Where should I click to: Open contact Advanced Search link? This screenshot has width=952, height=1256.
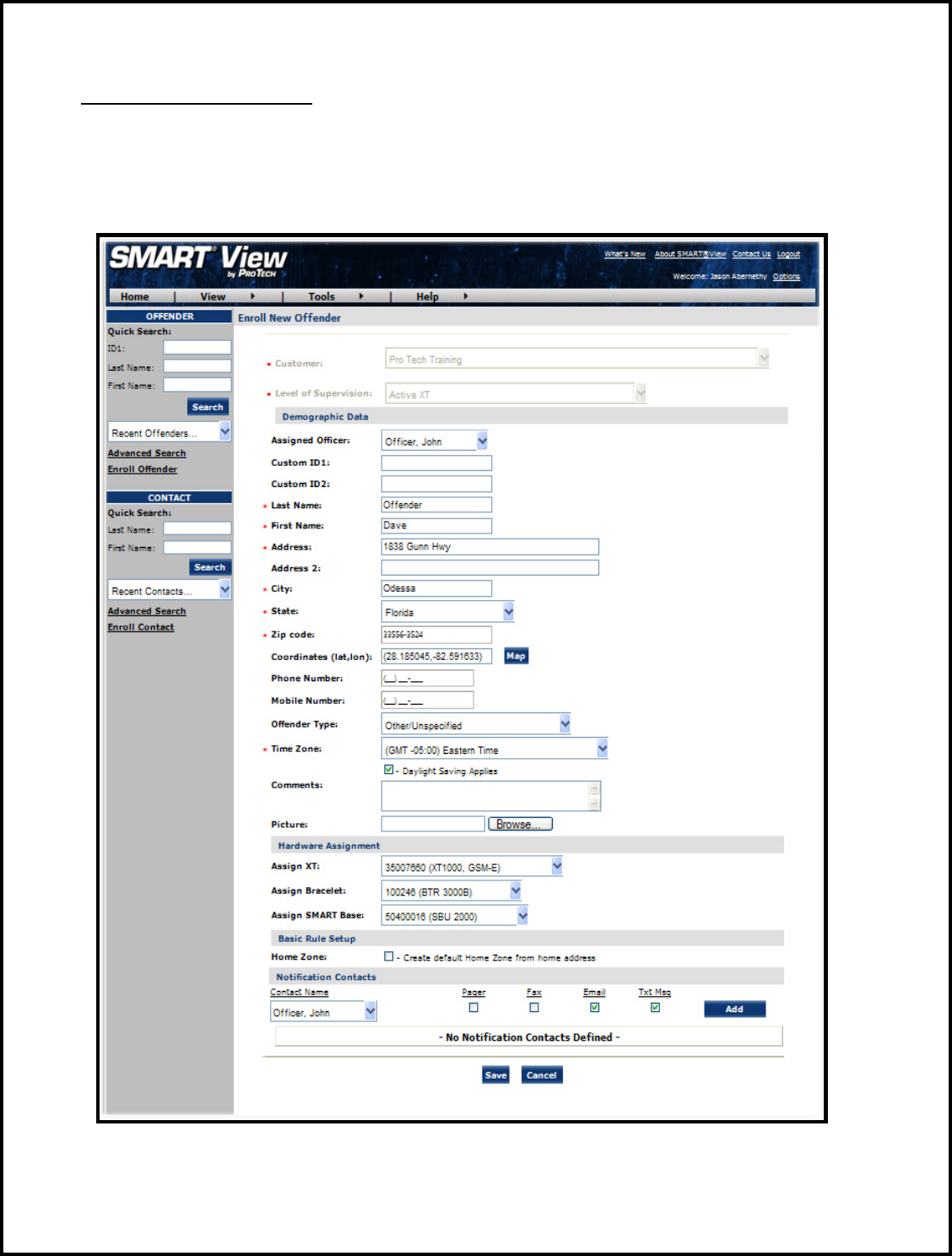147,611
